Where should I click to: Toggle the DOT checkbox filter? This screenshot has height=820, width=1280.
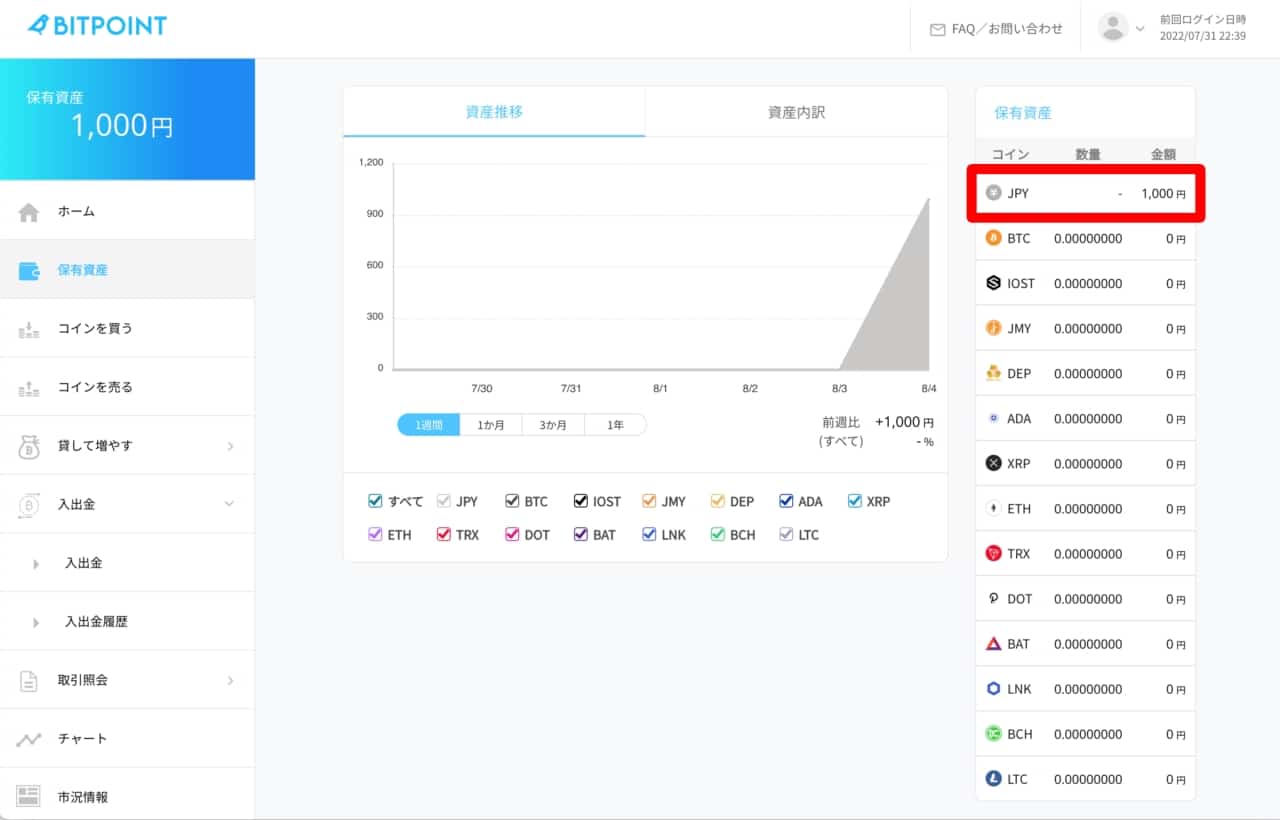(x=512, y=535)
